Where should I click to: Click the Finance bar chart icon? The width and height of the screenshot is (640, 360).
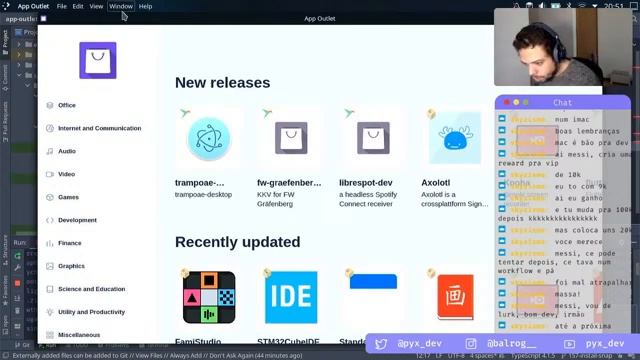click(50, 243)
